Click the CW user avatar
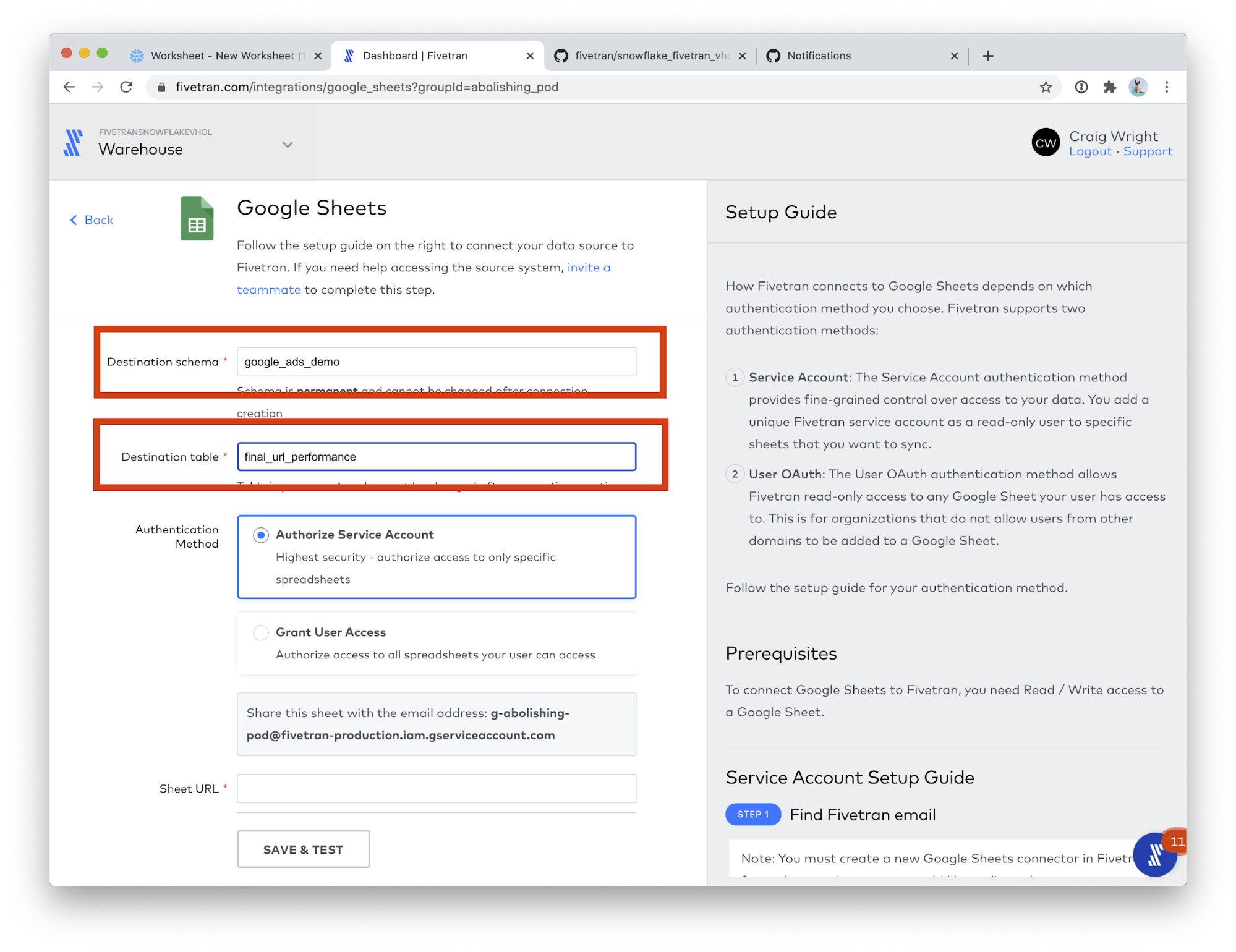 pyautogui.click(x=1046, y=143)
